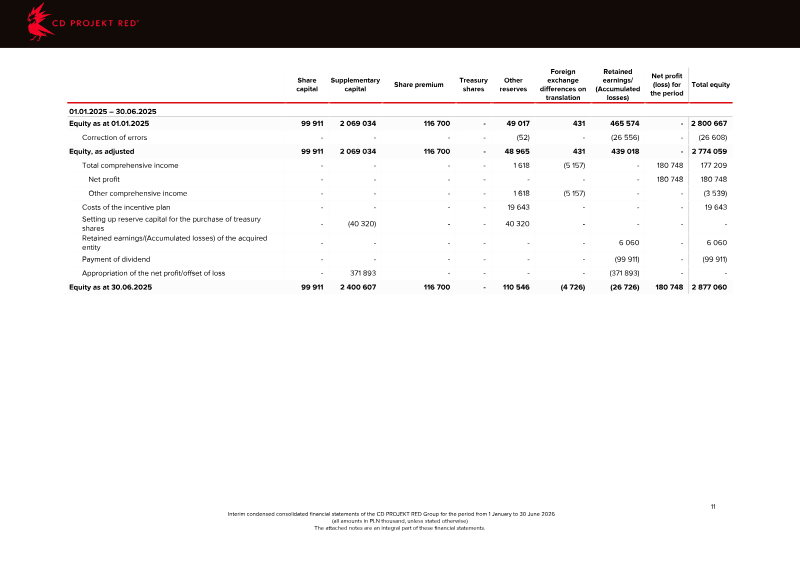800x565 pixels.
Task: Click closing other reserves 110 546
Action: [x=516, y=287]
